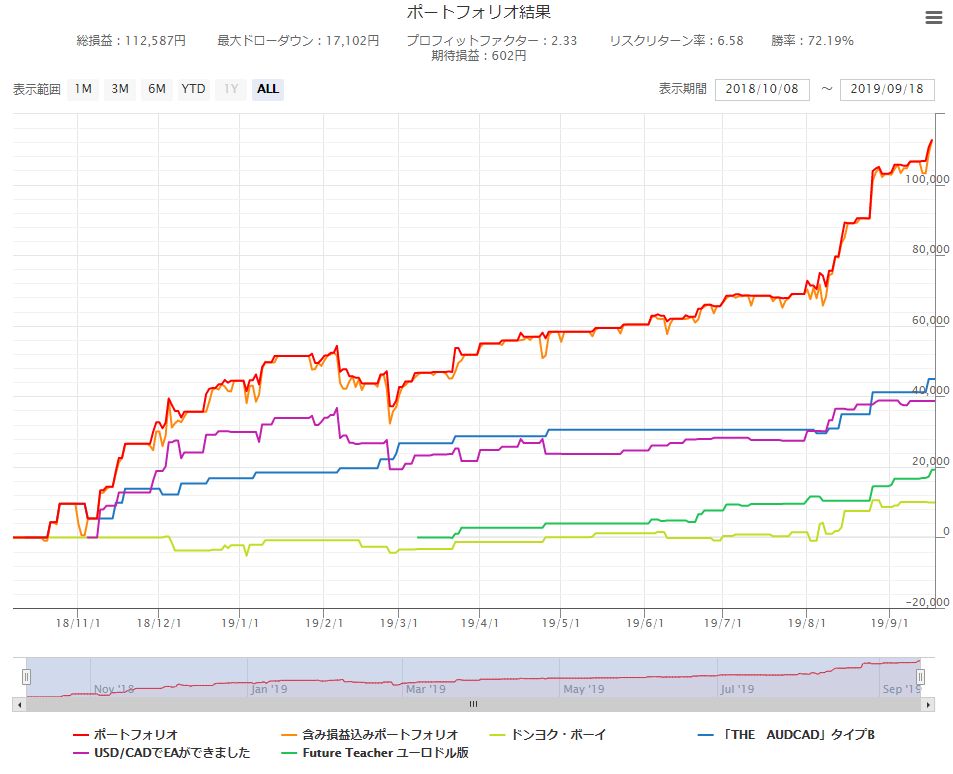The width and height of the screenshot is (953, 774).
Task: Select the ALL display range
Action: (268, 89)
